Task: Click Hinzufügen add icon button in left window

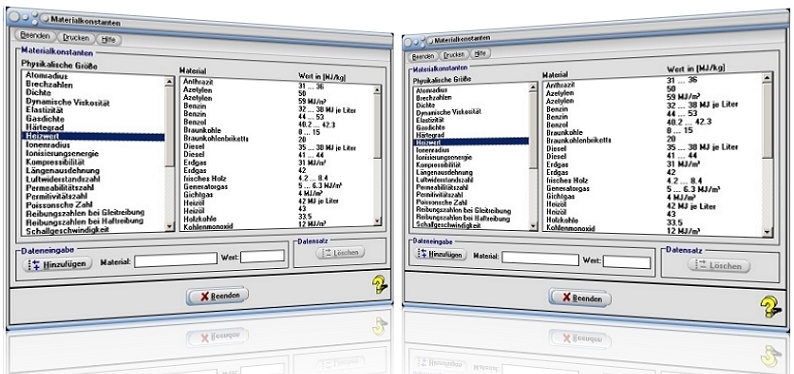Action: [x=58, y=264]
